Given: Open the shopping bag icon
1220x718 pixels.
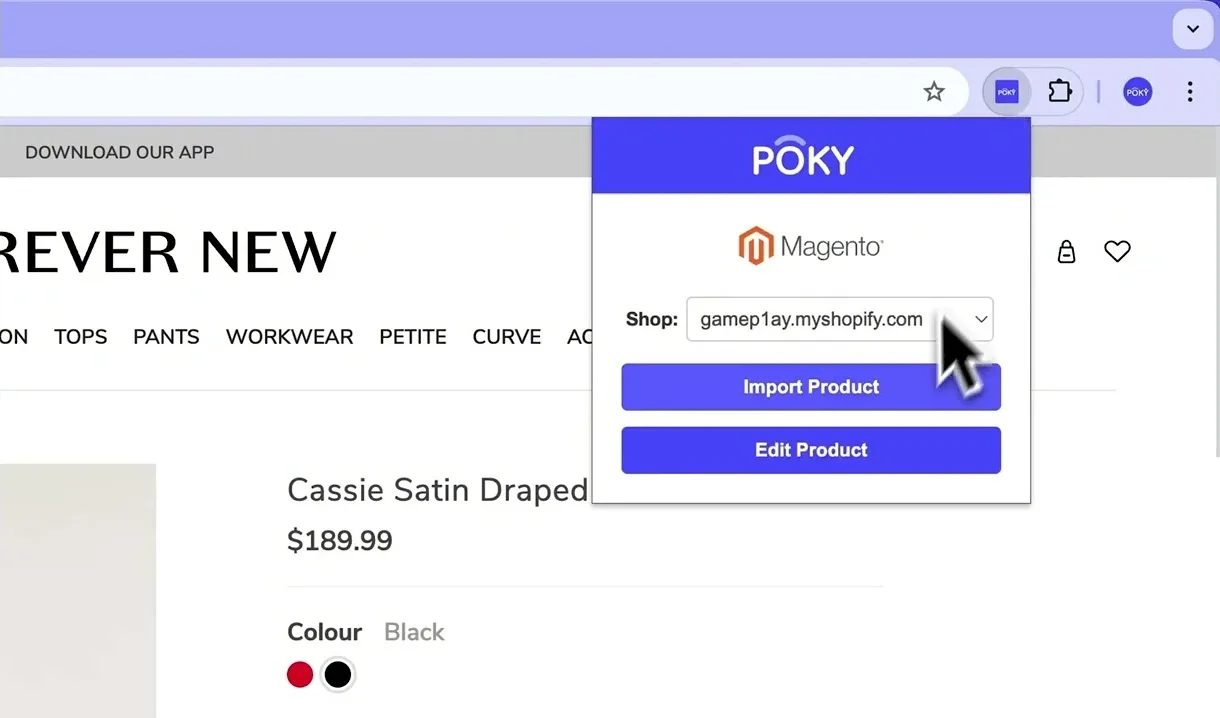Looking at the screenshot, I should click(1066, 251).
